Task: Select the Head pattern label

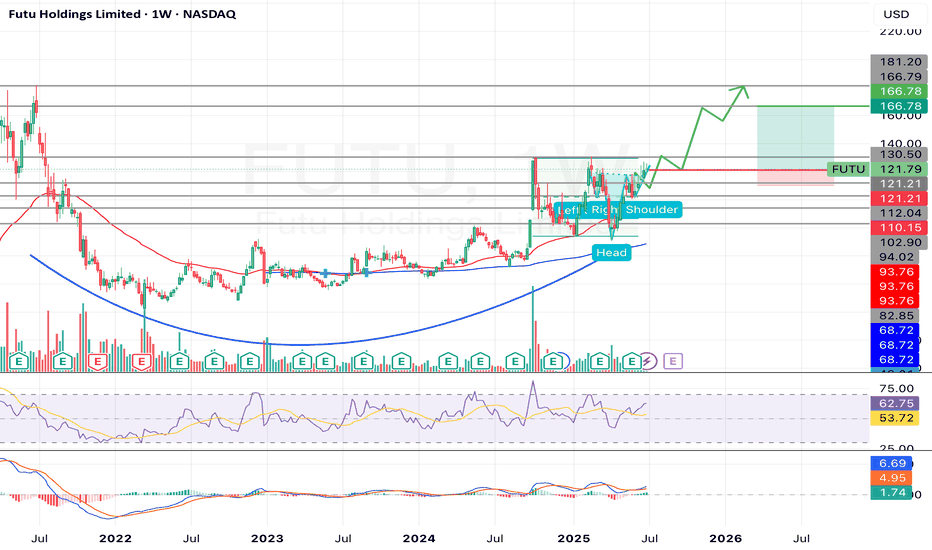Action: pyautogui.click(x=611, y=253)
